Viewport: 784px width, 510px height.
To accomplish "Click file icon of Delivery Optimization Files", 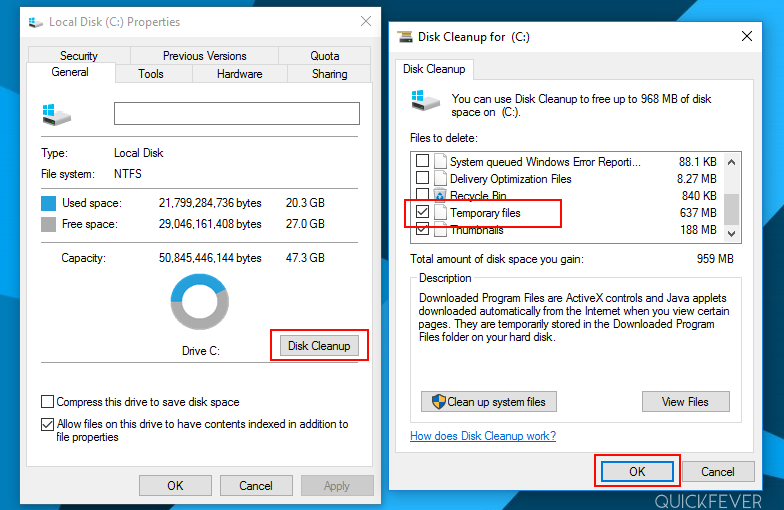I will [440, 178].
